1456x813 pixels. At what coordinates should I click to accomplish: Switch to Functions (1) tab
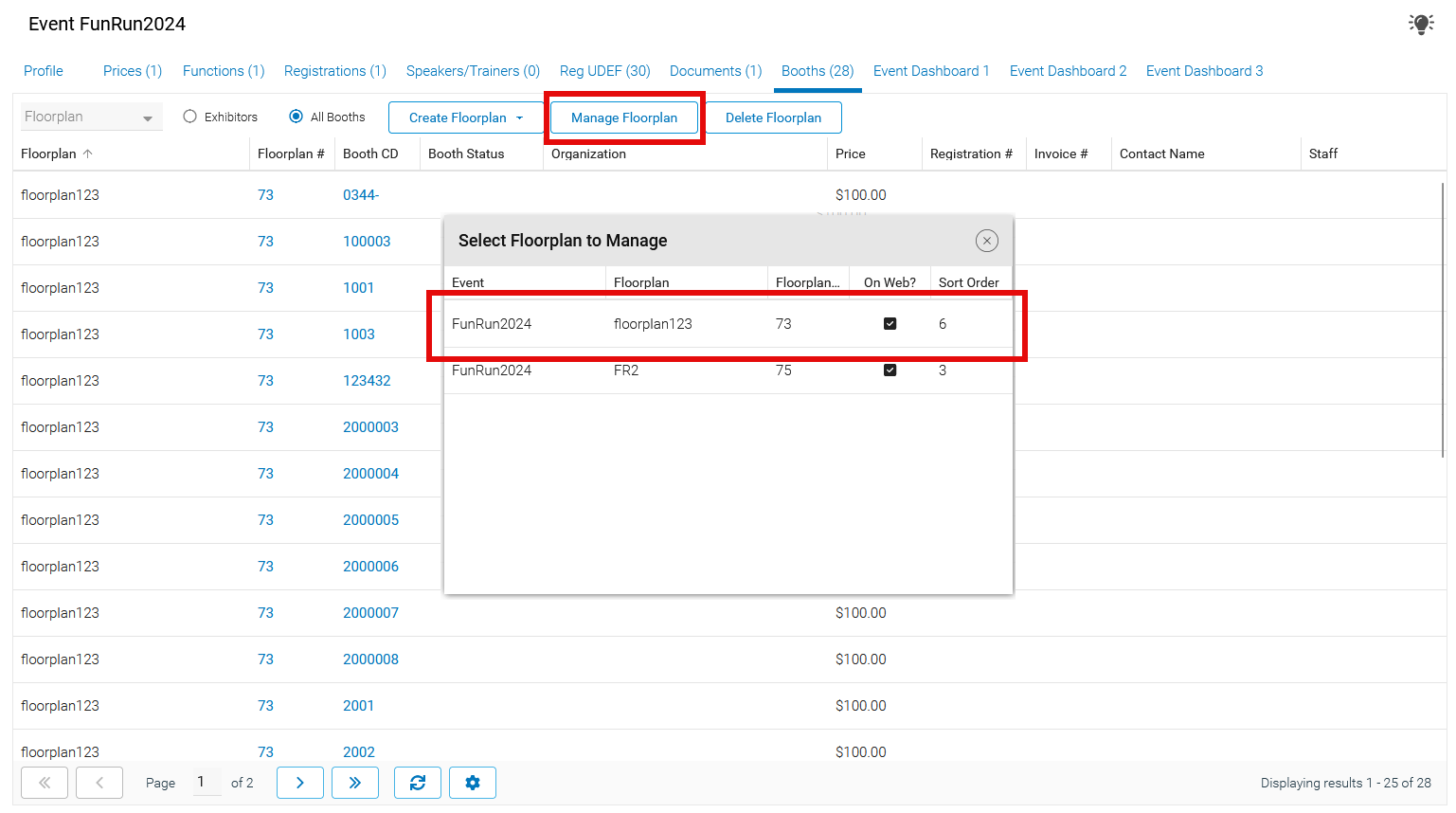click(x=224, y=71)
